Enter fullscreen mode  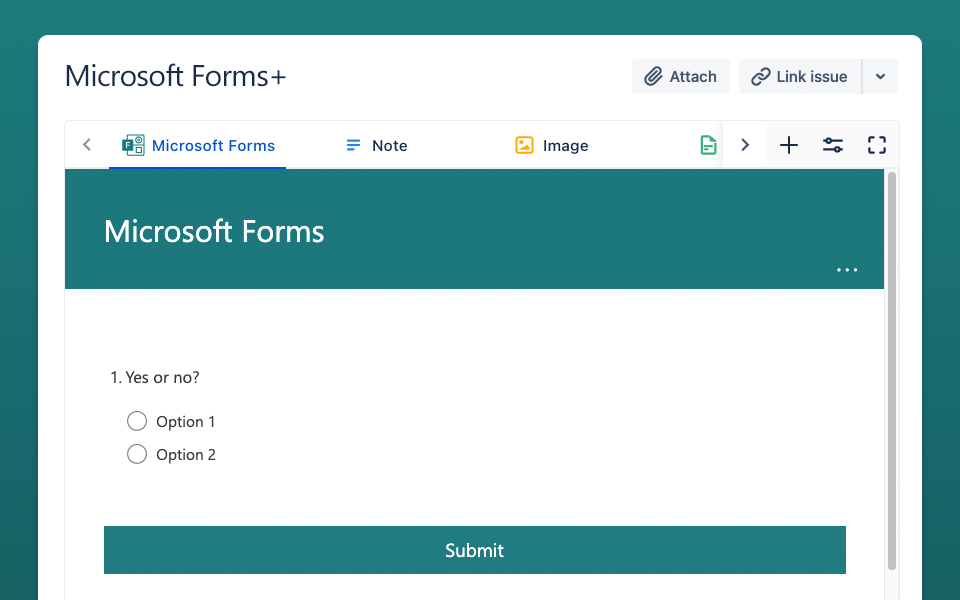coord(877,145)
